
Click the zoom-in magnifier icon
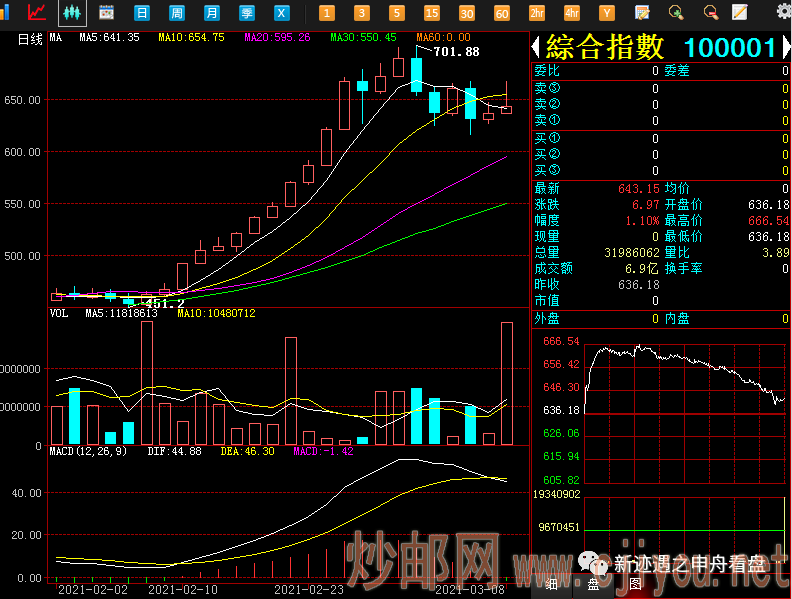point(676,13)
